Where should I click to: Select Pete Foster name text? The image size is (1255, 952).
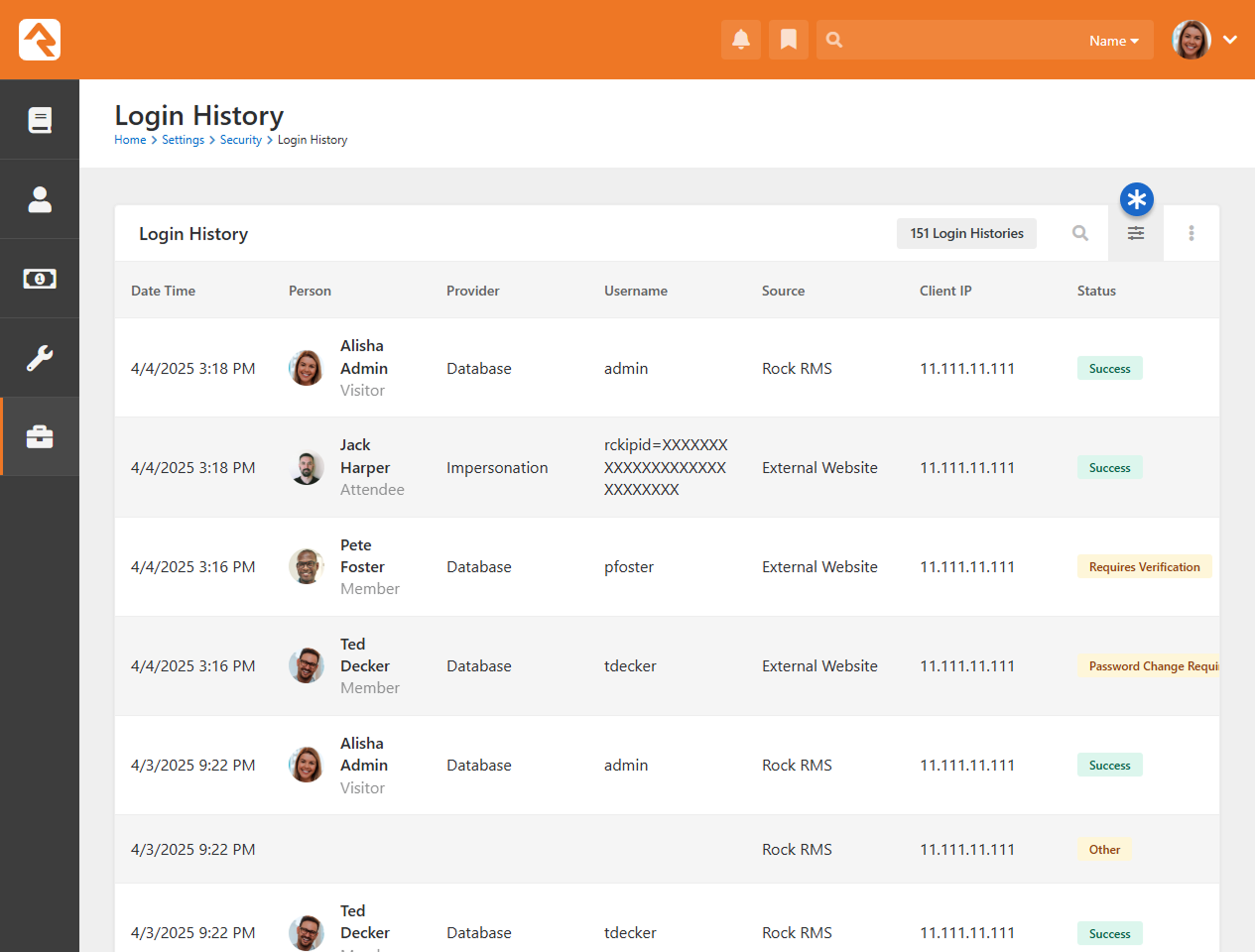click(362, 555)
